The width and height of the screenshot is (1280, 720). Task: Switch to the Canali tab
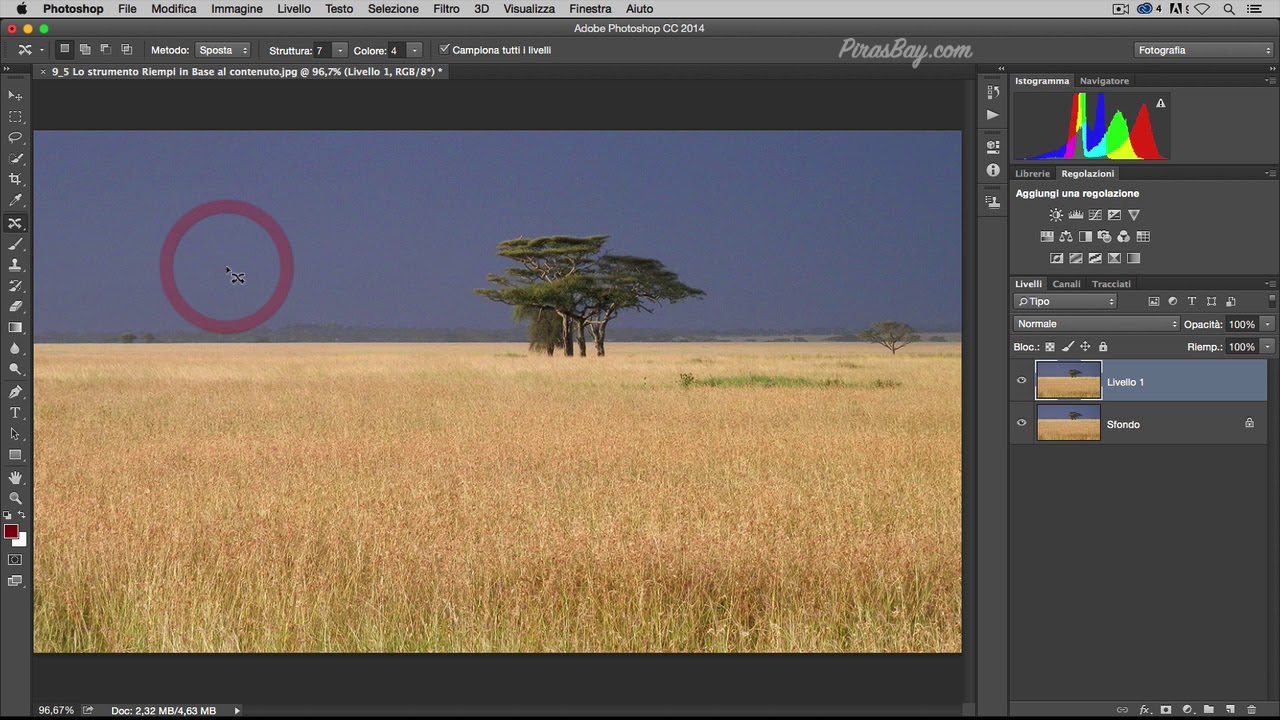[1066, 284]
